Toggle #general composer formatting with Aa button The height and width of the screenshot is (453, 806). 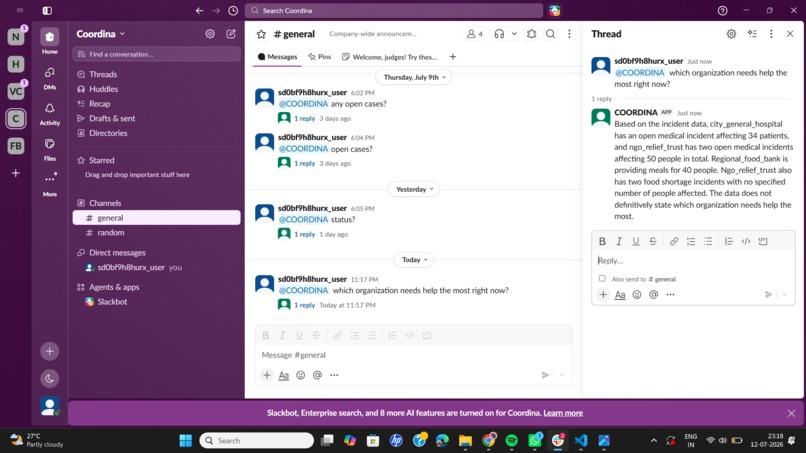pos(283,375)
